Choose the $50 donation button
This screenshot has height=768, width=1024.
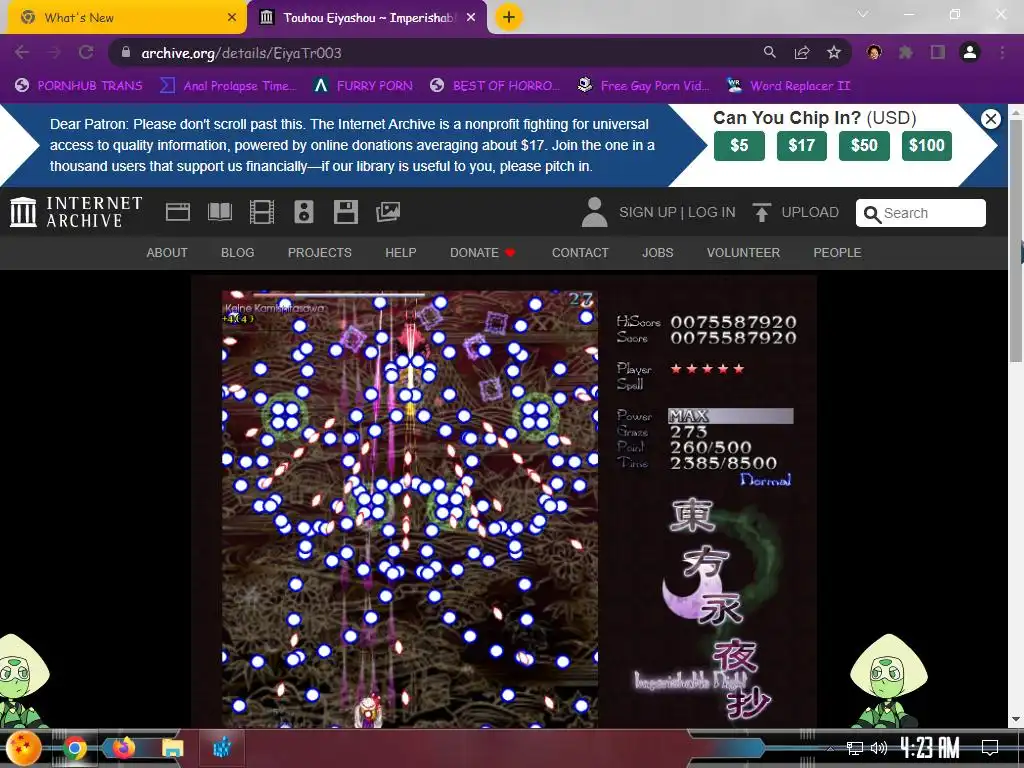pyautogui.click(x=864, y=145)
